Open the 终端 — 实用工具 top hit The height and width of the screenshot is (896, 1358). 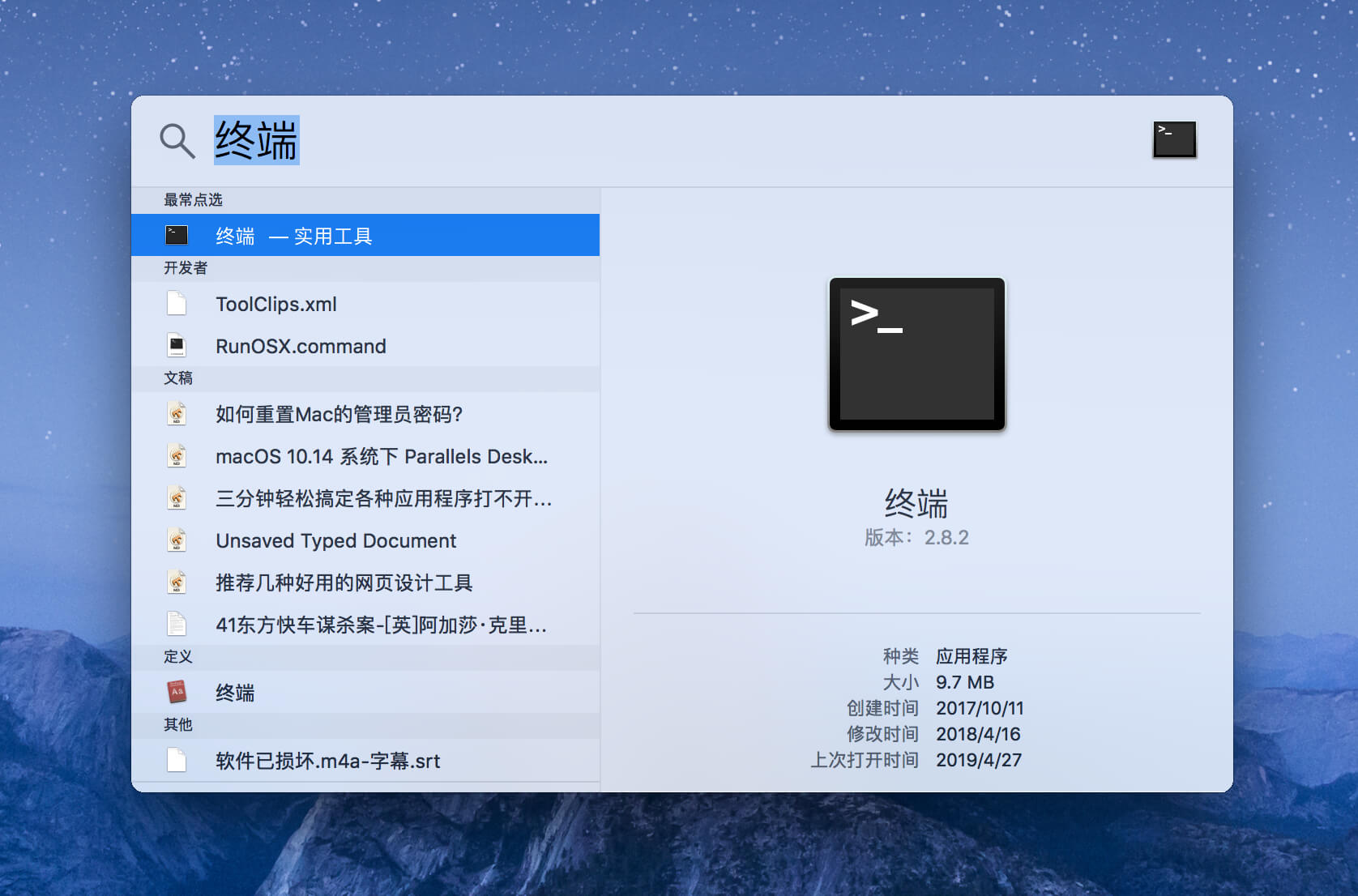[x=365, y=236]
